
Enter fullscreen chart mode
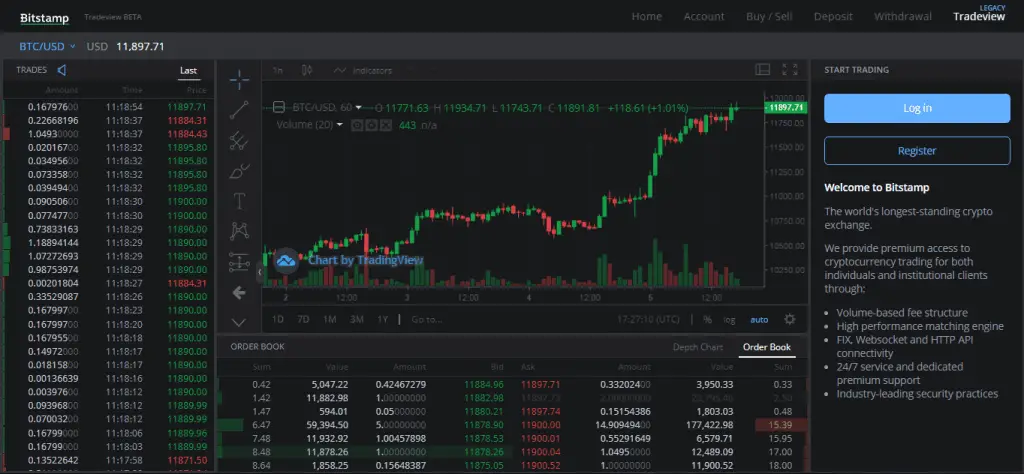790,69
